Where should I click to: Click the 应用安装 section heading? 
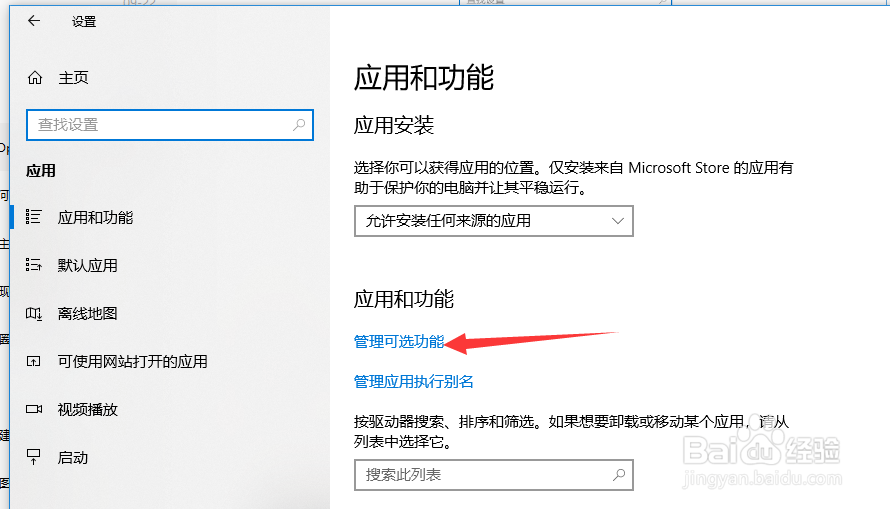coord(393,125)
